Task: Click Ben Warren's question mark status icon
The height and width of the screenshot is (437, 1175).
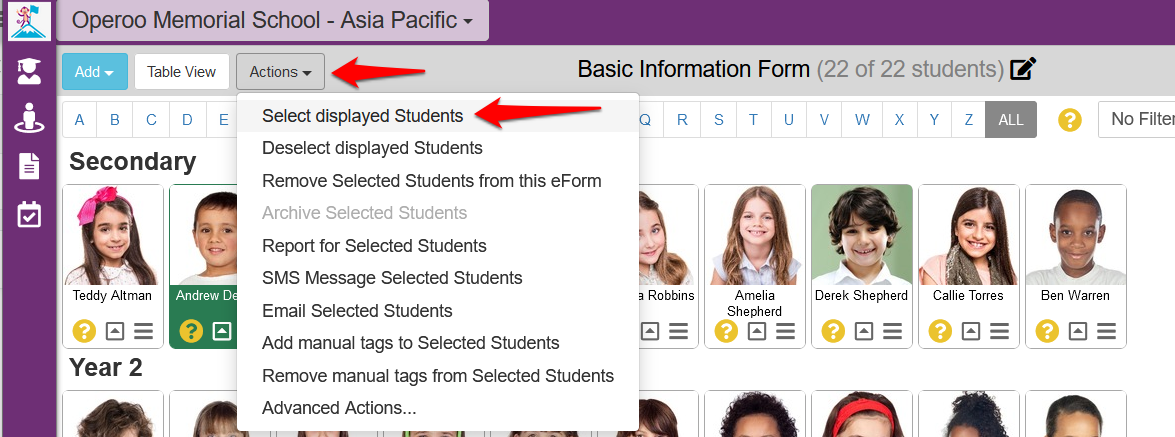Action: click(1047, 331)
